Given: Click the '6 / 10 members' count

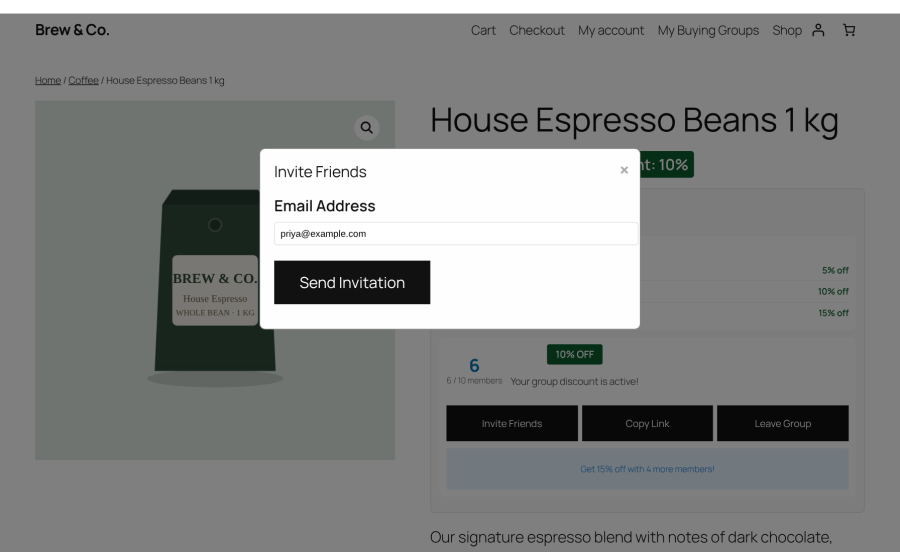Looking at the screenshot, I should pos(474,380).
